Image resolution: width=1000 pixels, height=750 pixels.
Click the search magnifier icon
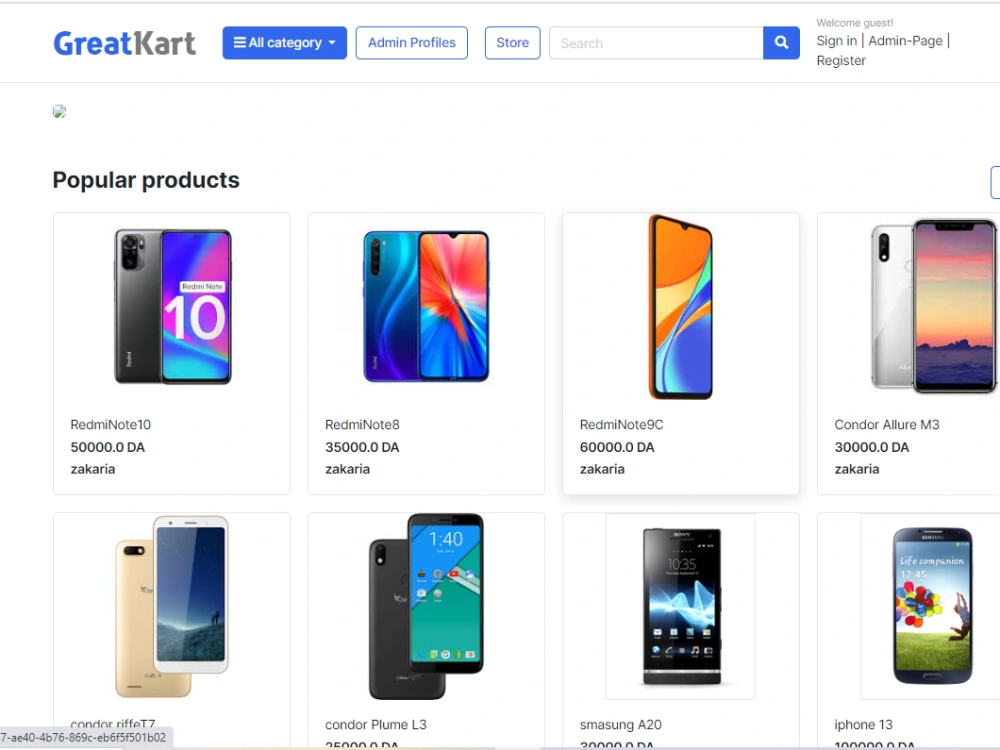coord(781,43)
